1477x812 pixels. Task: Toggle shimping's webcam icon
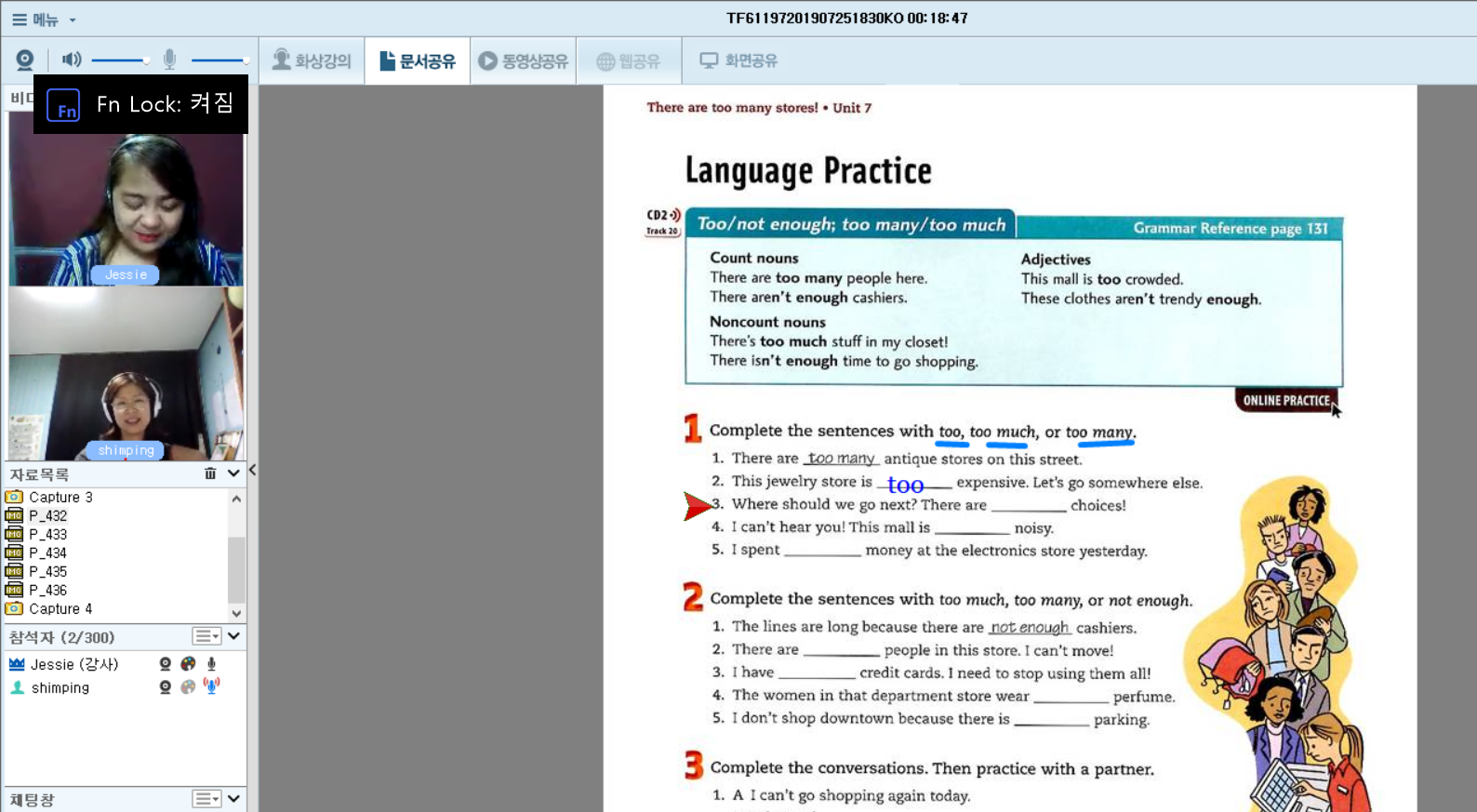(165, 687)
